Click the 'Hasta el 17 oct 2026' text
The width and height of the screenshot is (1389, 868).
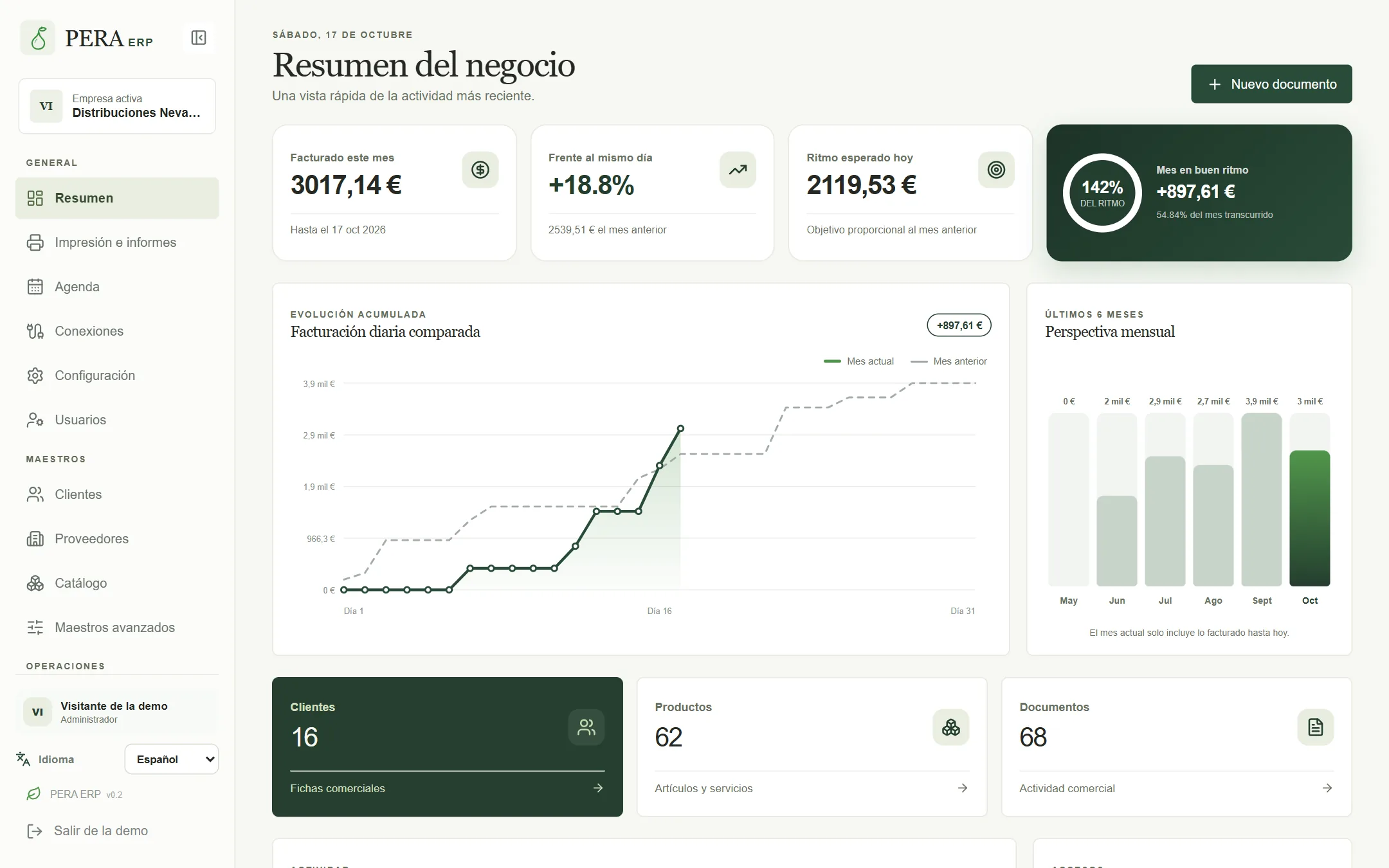click(338, 230)
